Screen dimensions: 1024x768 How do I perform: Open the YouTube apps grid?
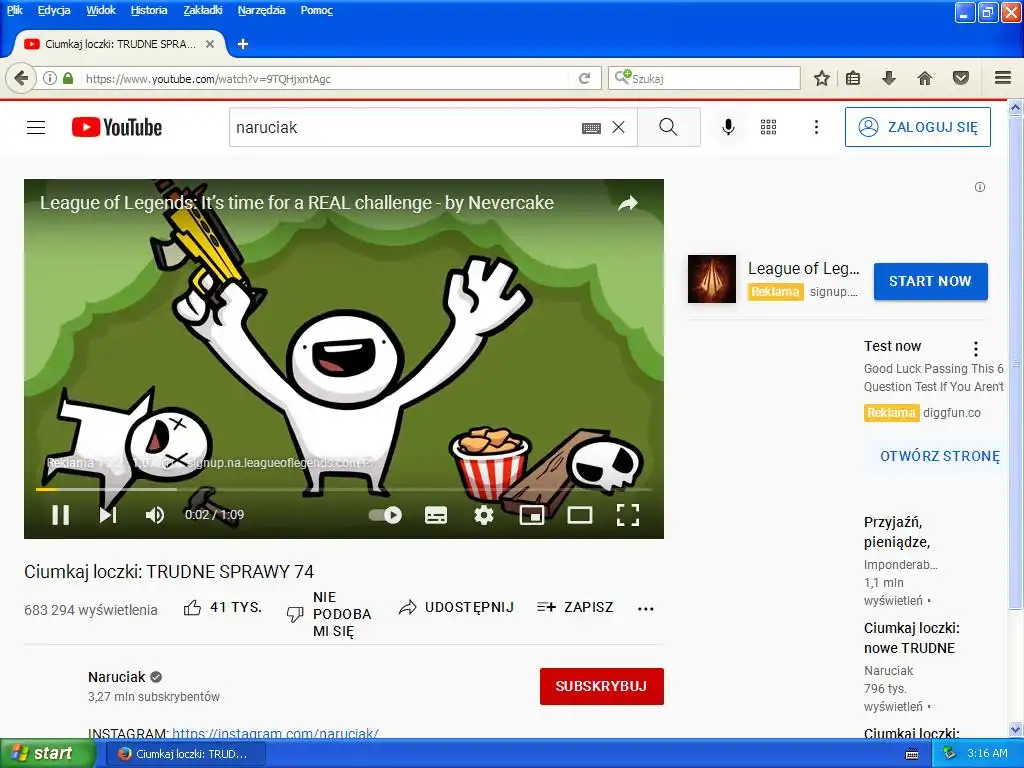(x=769, y=127)
